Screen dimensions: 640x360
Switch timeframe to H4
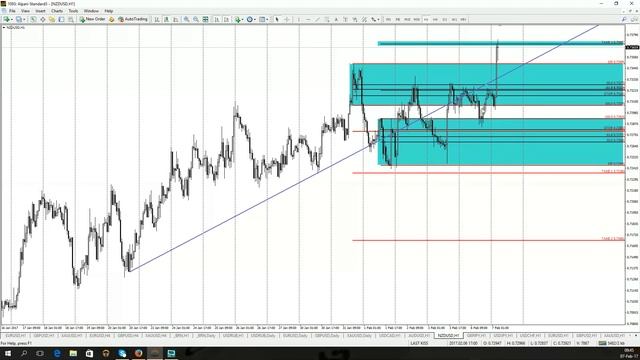click(435, 19)
